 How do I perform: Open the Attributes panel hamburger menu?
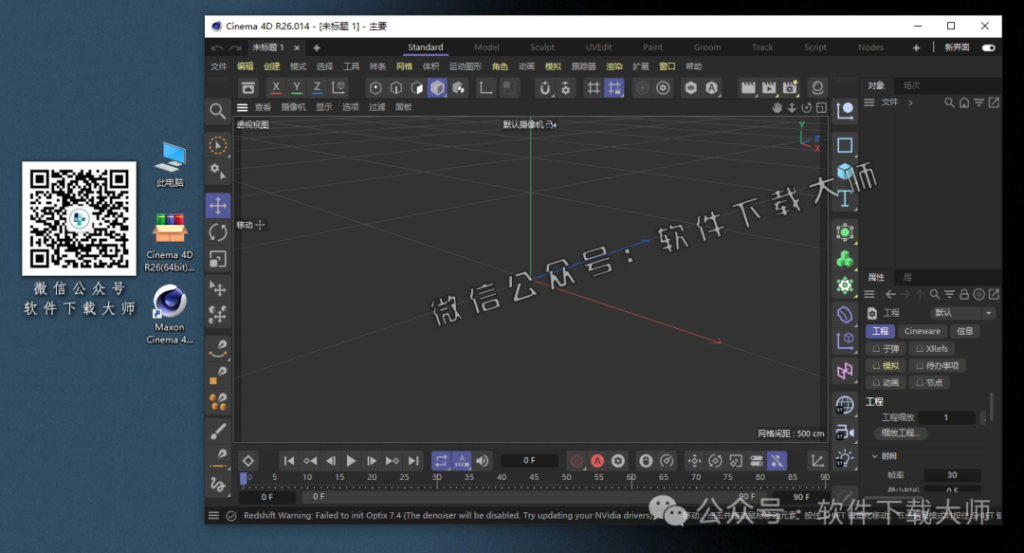pos(869,294)
